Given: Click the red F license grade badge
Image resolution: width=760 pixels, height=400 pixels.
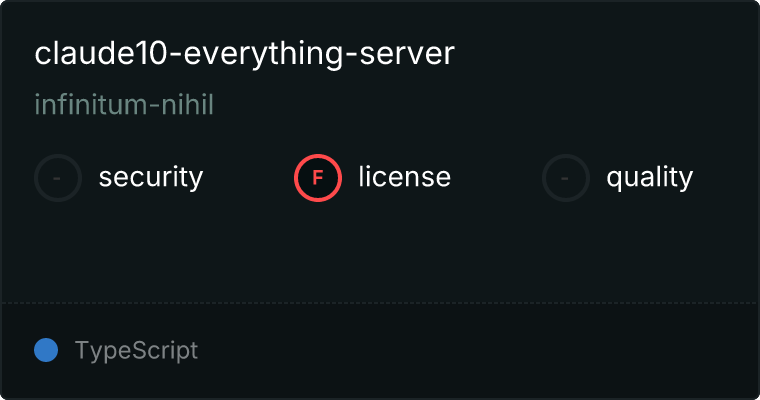Looking at the screenshot, I should 318,178.
